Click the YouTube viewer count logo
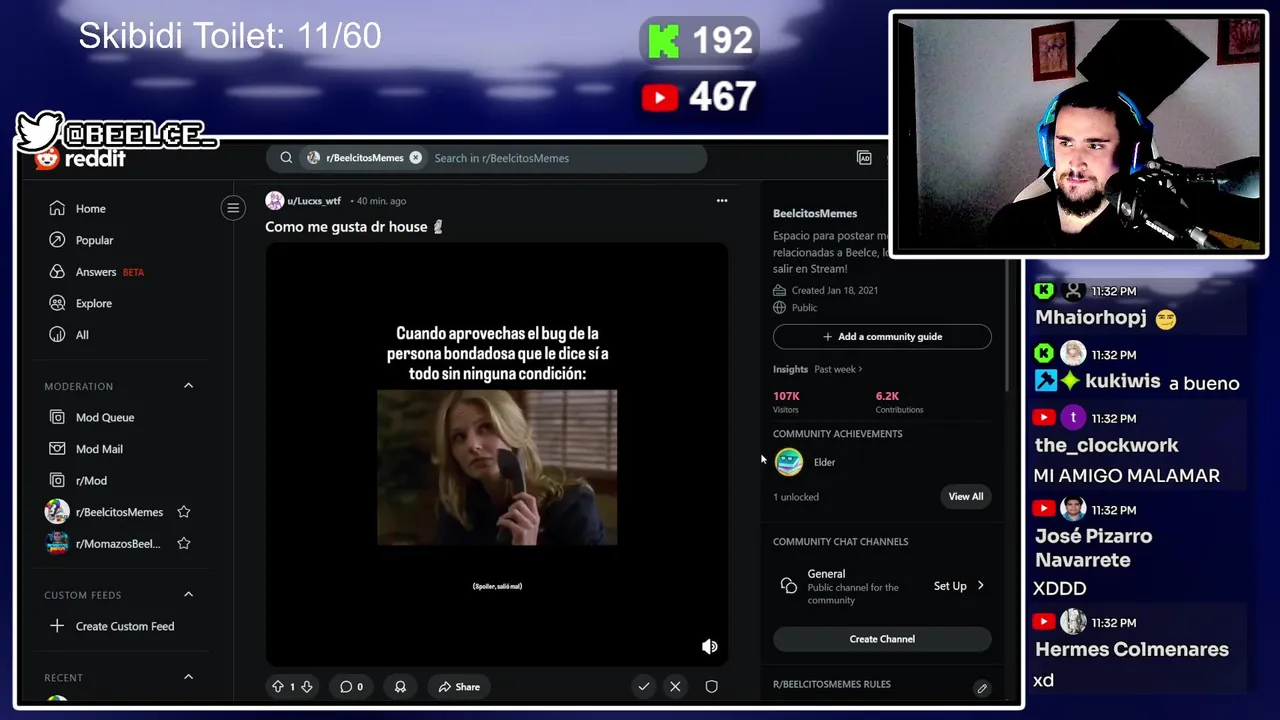1280x720 pixels. pos(660,98)
